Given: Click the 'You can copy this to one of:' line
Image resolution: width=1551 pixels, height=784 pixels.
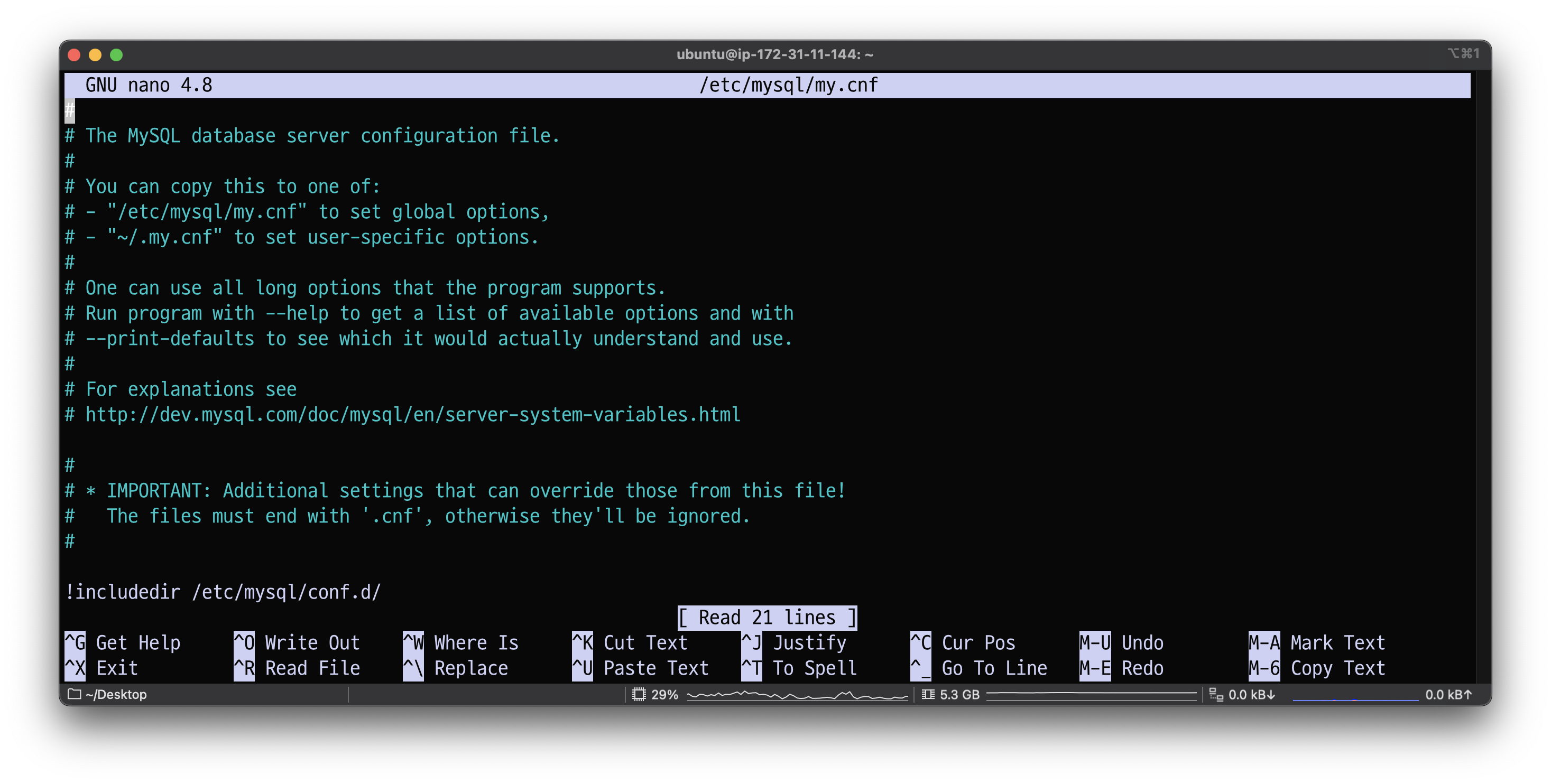Looking at the screenshot, I should pos(223,186).
